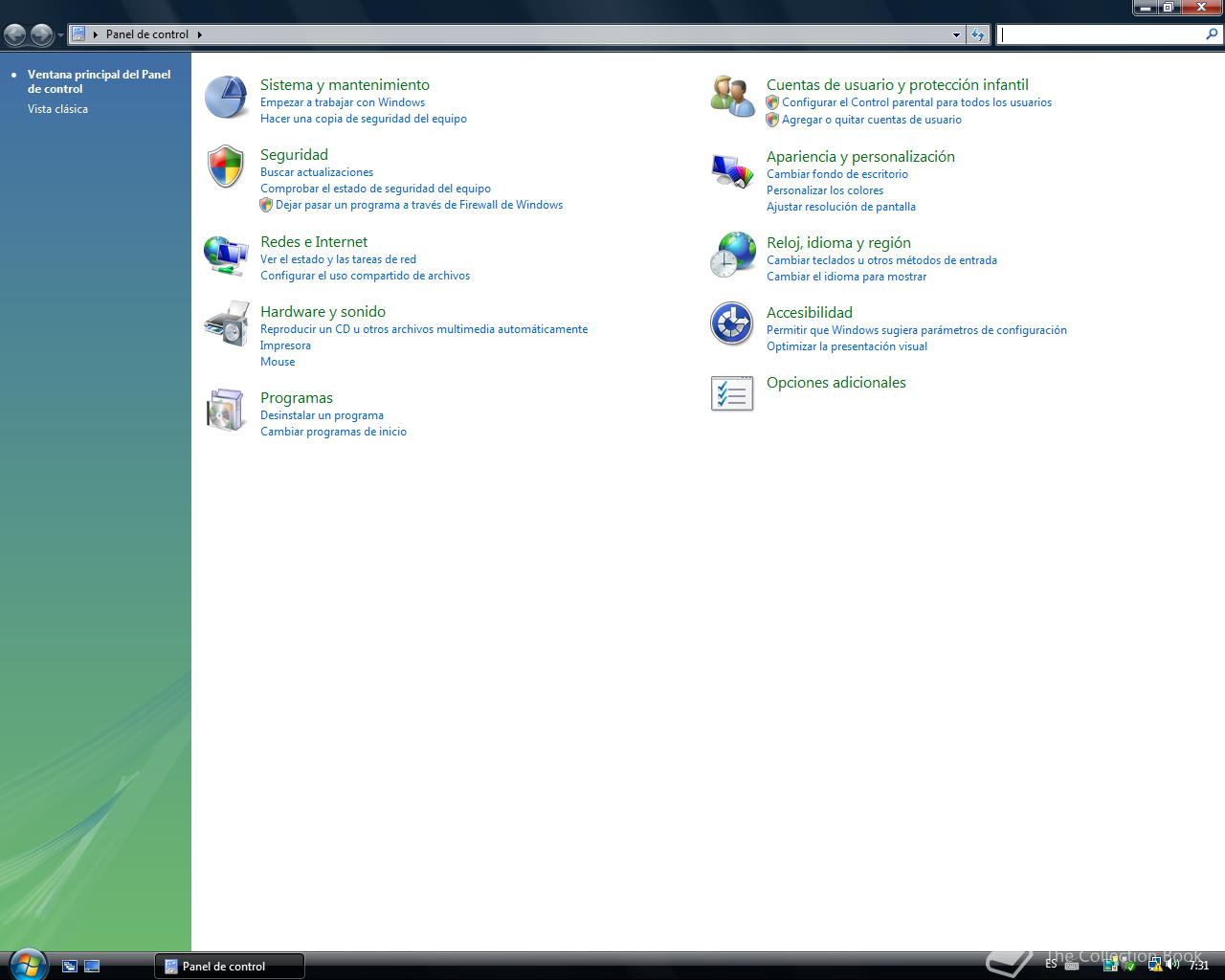Open the Programas CD box icon
This screenshot has height=980, width=1225.
point(227,410)
